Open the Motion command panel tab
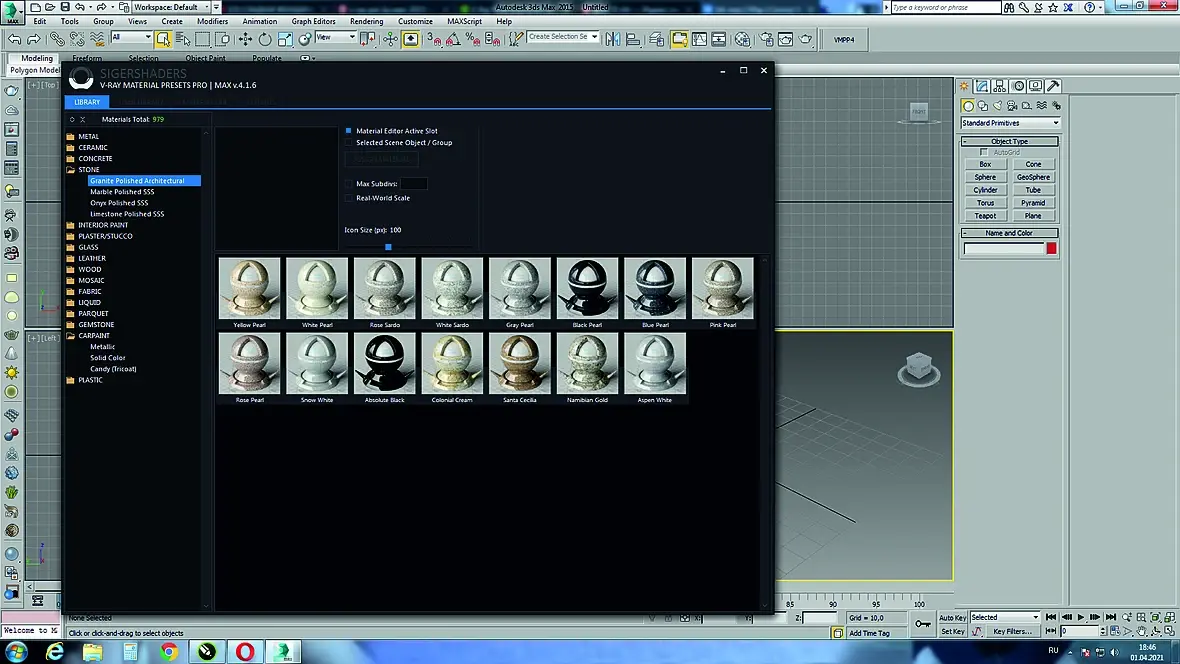The height and width of the screenshot is (664, 1180). pos(1018,86)
